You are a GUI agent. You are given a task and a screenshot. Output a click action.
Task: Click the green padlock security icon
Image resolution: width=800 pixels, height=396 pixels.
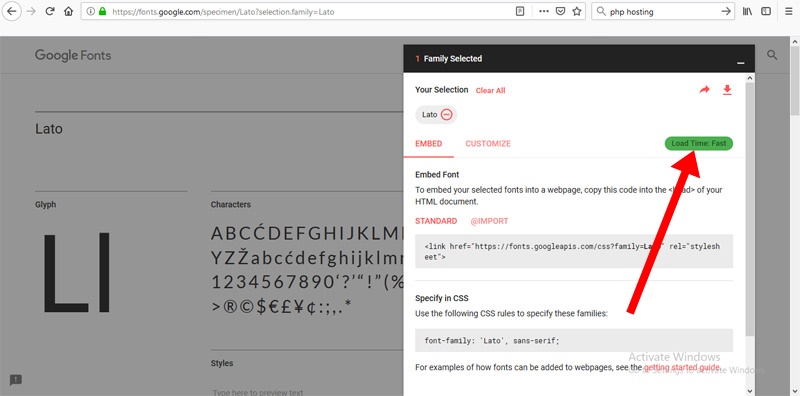point(103,11)
